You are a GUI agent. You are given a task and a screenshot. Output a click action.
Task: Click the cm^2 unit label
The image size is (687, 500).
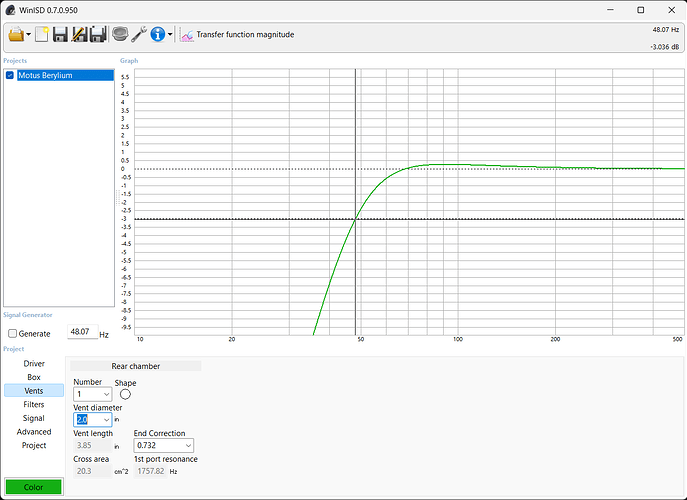click(x=121, y=472)
